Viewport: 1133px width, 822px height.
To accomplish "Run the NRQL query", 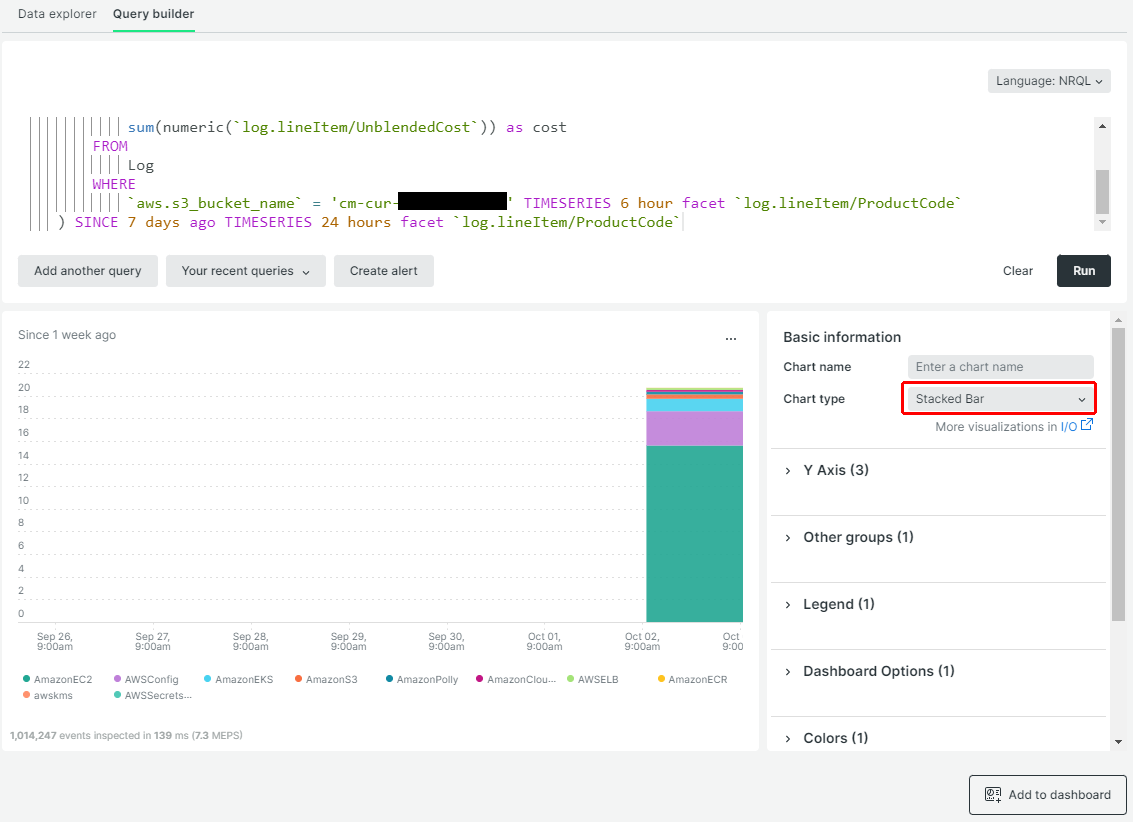I will point(1083,271).
